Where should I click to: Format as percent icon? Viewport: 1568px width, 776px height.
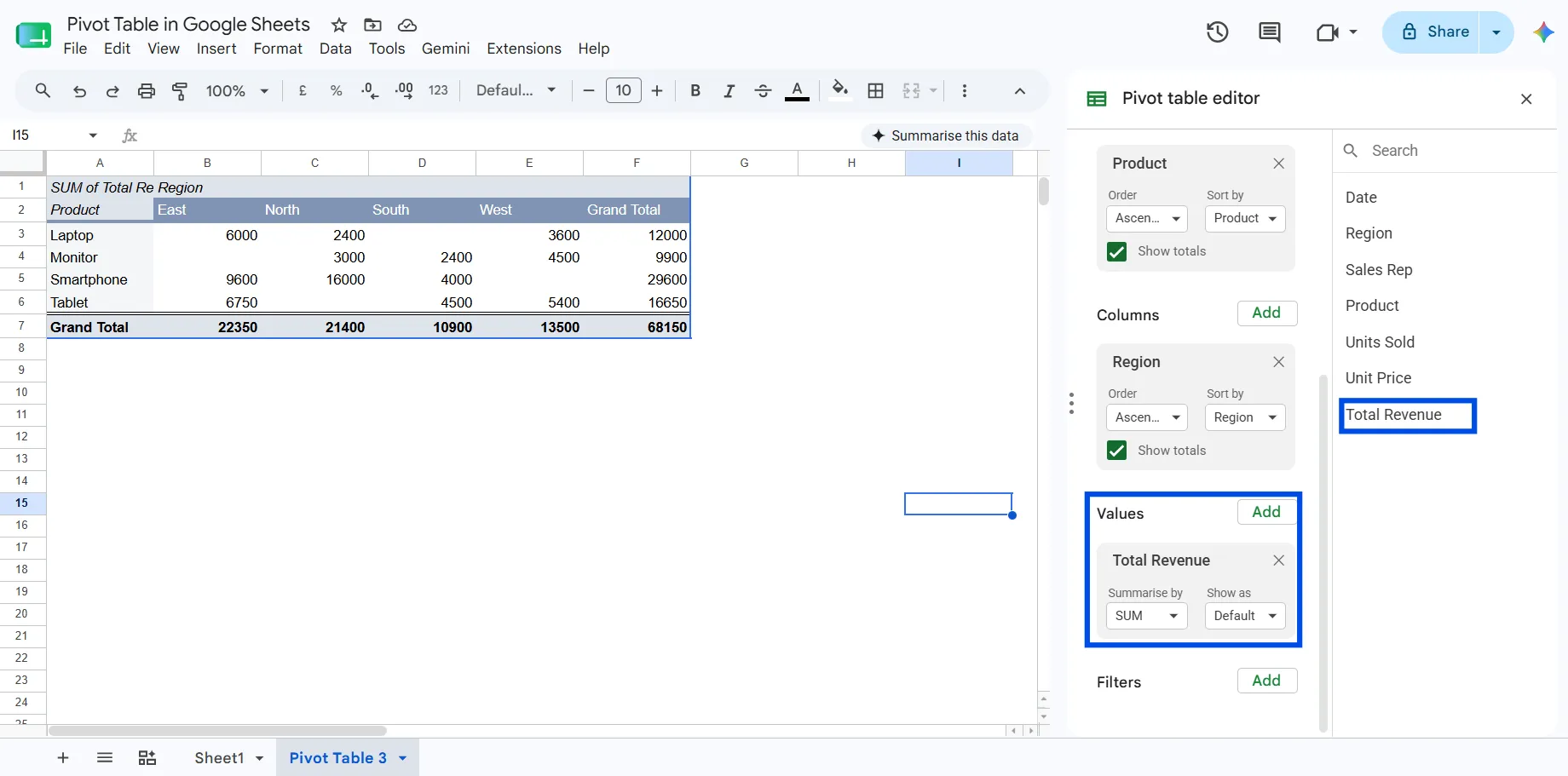[336, 90]
